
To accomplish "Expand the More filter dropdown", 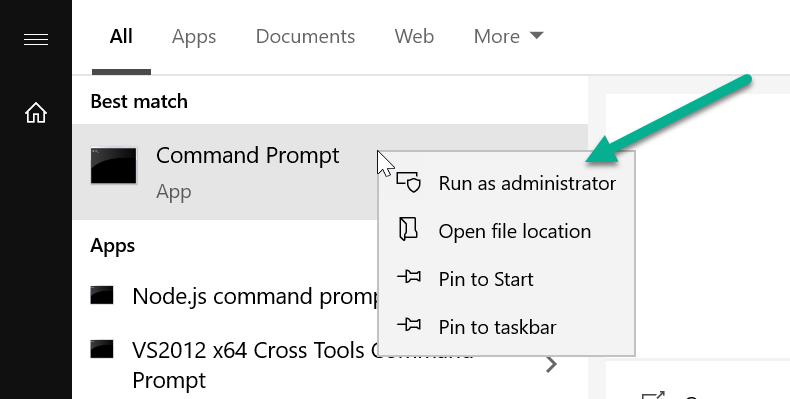I will coord(508,36).
